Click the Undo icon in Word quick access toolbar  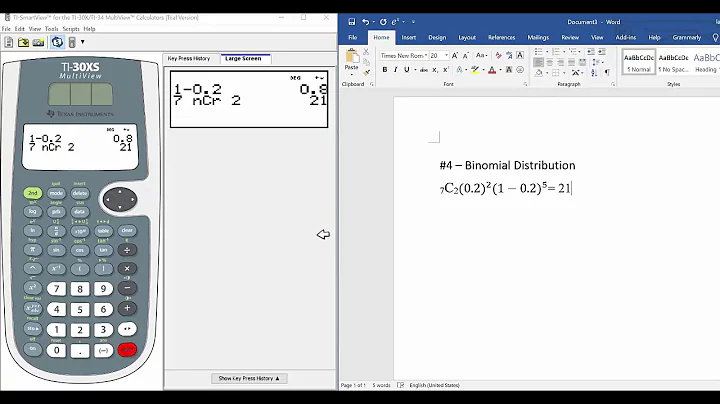click(366, 22)
